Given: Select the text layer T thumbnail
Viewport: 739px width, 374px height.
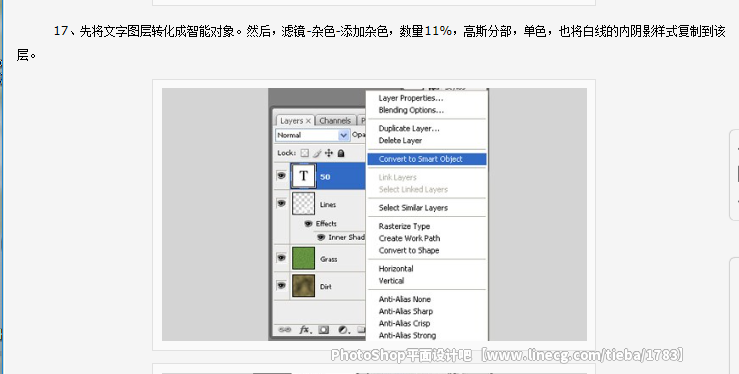Looking at the screenshot, I should (303, 176).
